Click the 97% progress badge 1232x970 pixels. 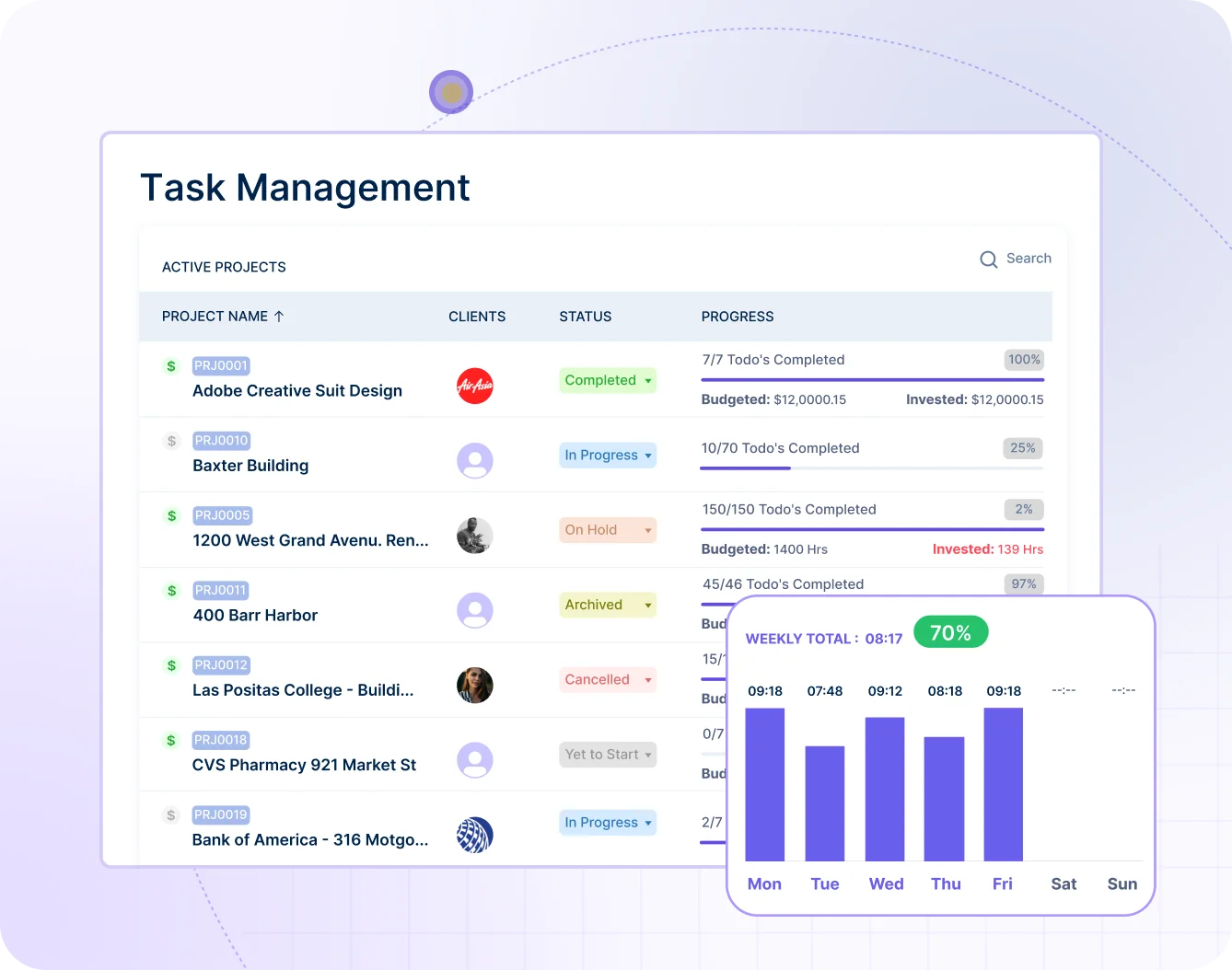pos(1024,584)
